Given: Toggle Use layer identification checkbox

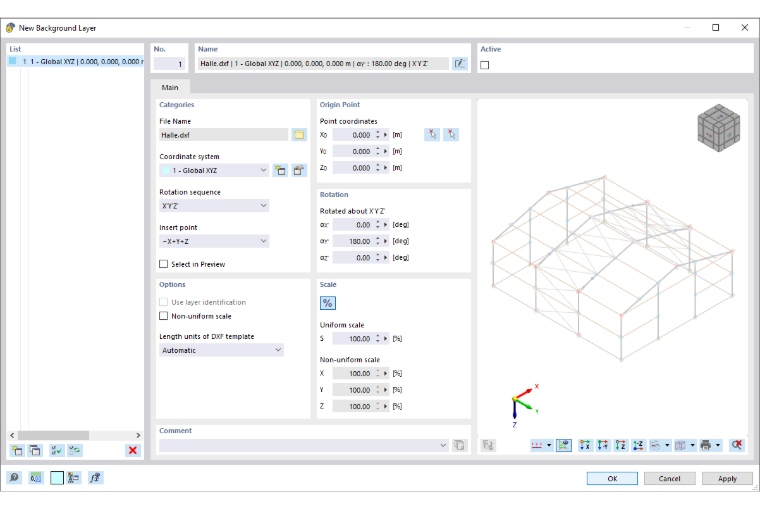Looking at the screenshot, I should click(163, 302).
